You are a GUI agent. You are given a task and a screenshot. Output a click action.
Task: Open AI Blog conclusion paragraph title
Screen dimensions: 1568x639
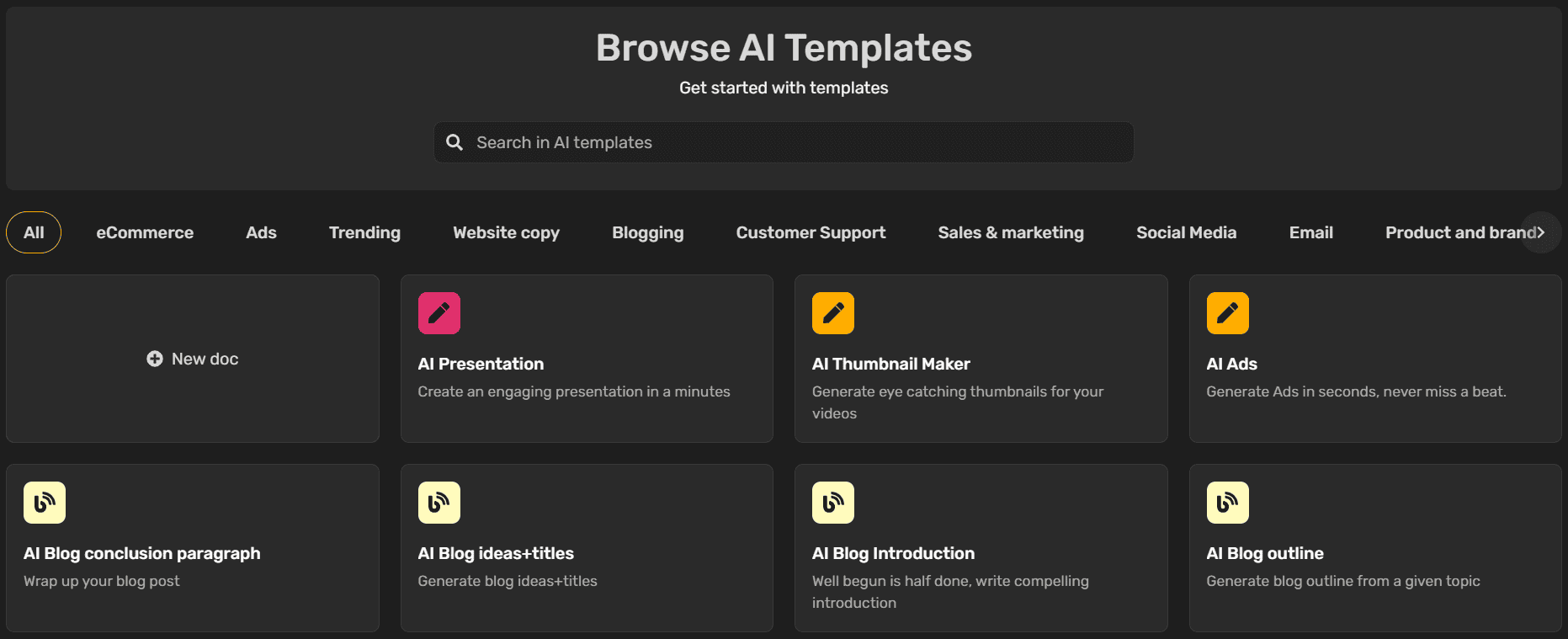[142, 553]
